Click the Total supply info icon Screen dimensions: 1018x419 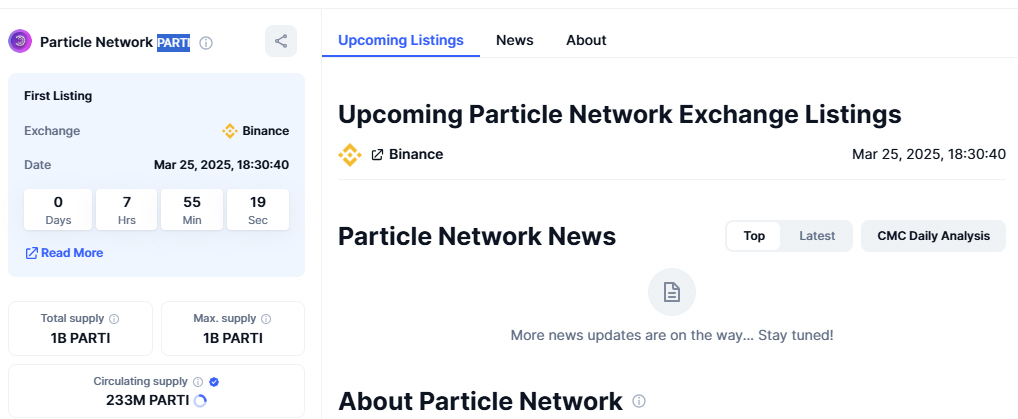point(114,319)
